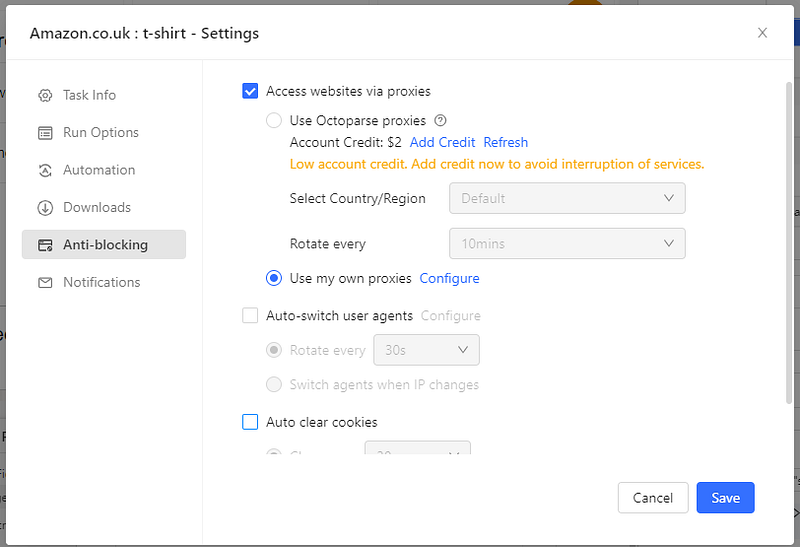Select Use Octoparse proxies radio button
The width and height of the screenshot is (800, 547).
point(274,121)
